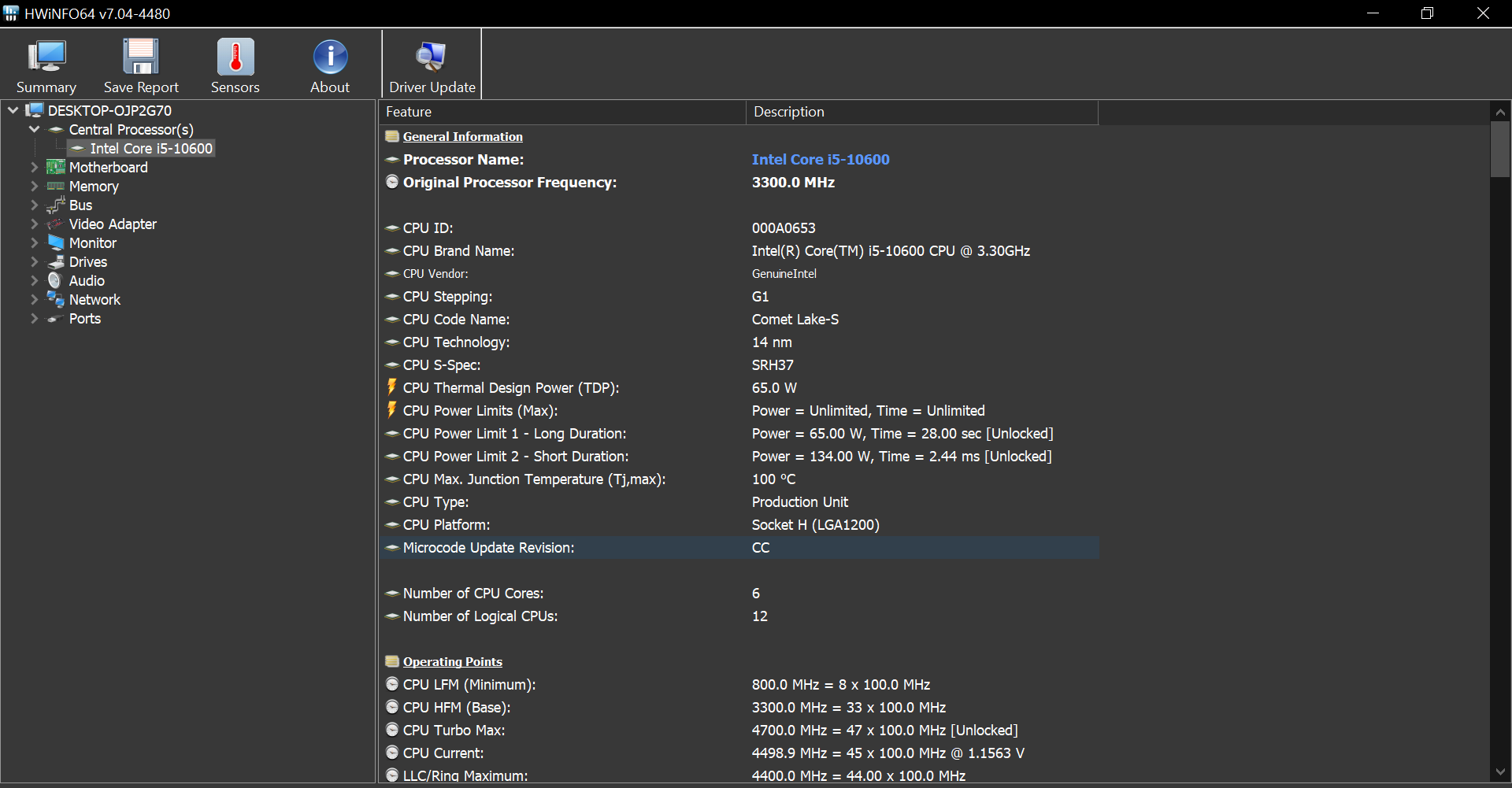
Task: Click the clock icon beside CPU Turbo Max
Action: pos(392,730)
